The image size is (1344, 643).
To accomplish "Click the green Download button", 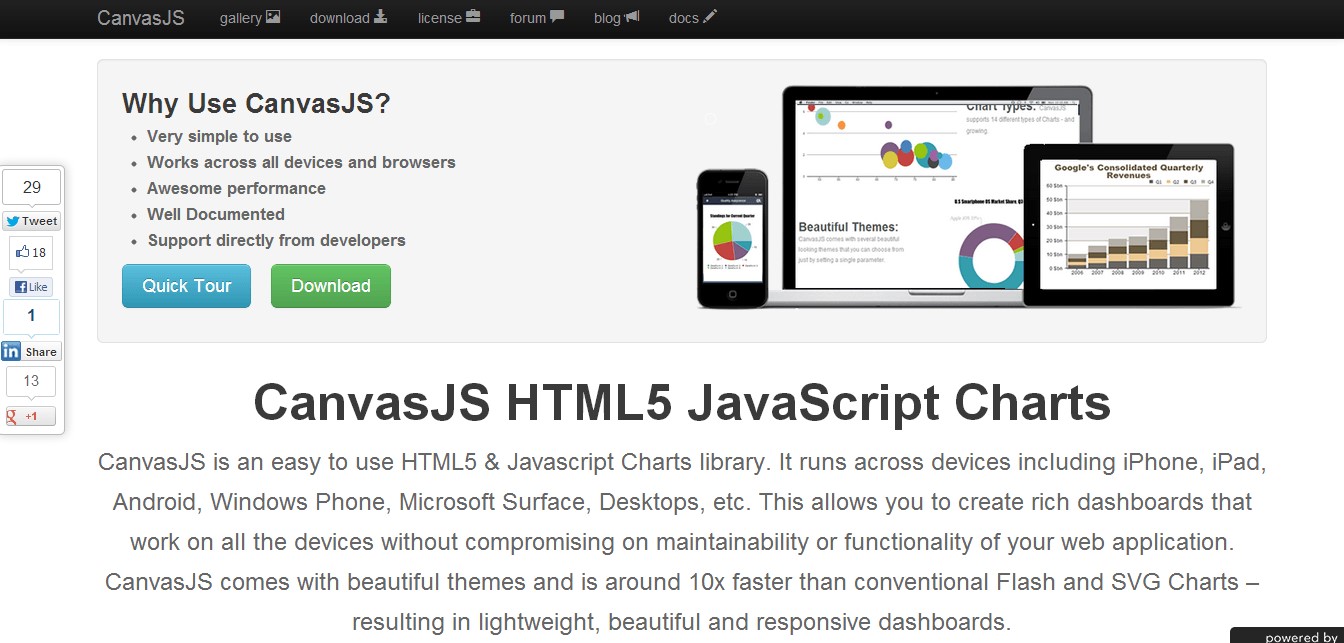I will point(330,286).
